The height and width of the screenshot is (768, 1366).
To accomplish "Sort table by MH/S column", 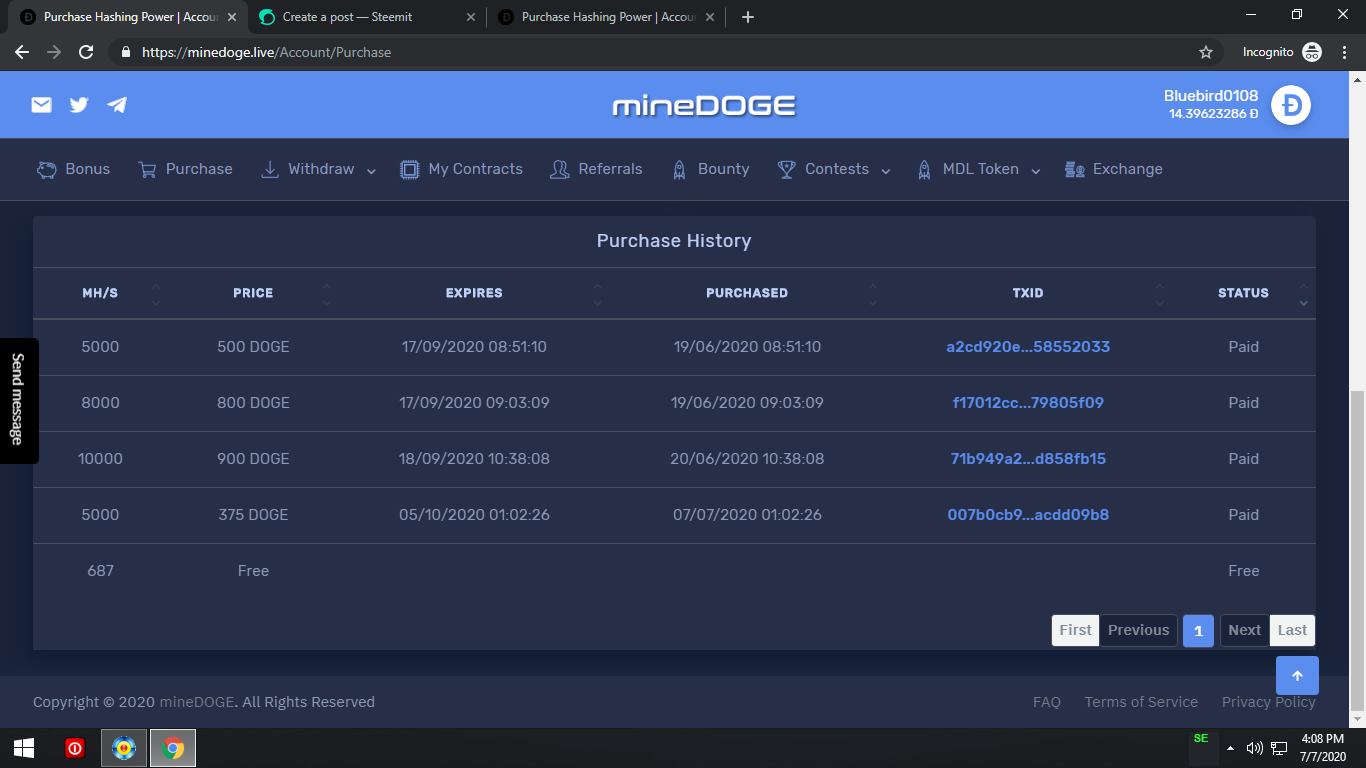I will coord(100,293).
